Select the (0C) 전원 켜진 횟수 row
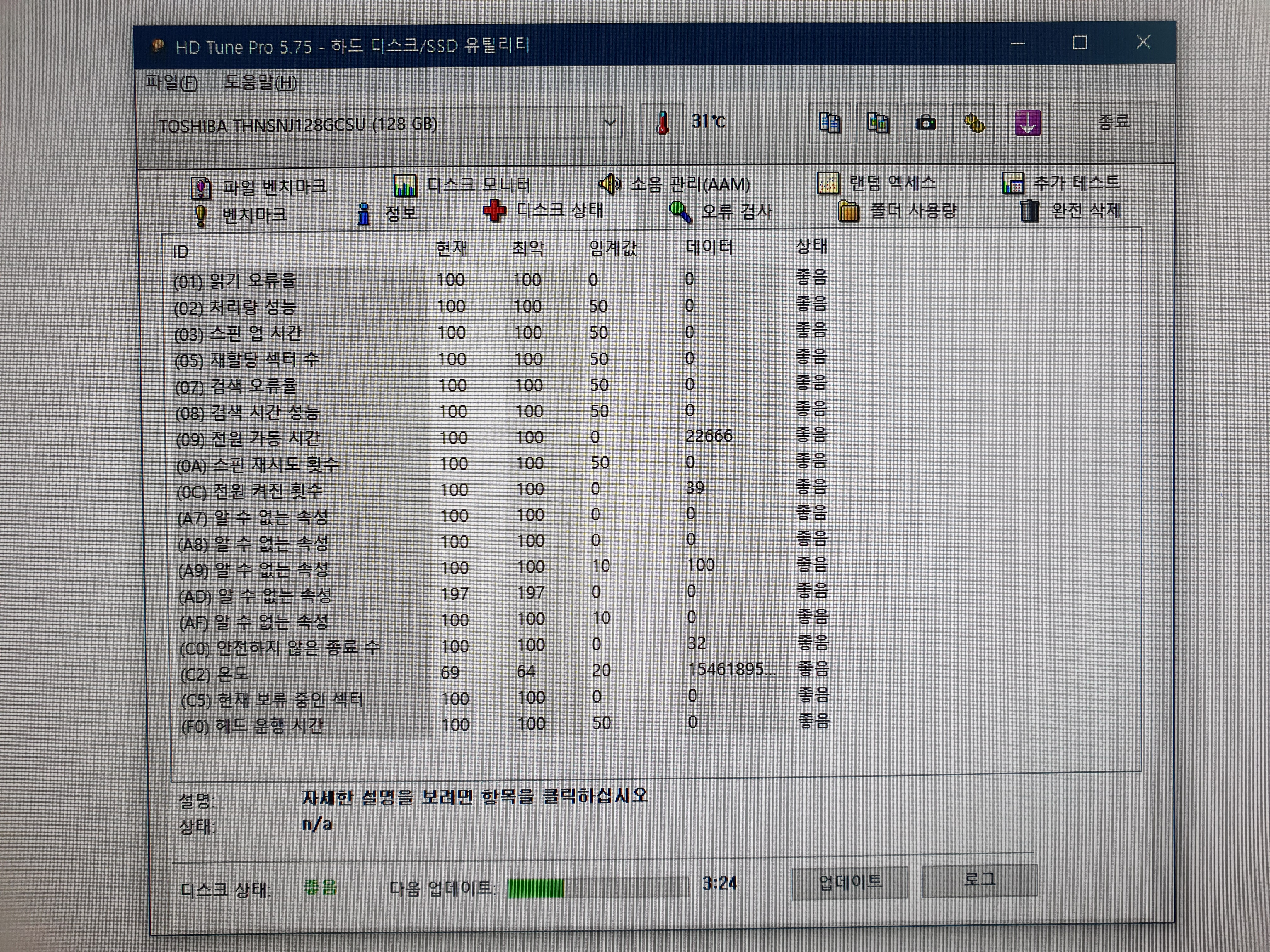The width and height of the screenshot is (1270, 952). tap(502, 490)
